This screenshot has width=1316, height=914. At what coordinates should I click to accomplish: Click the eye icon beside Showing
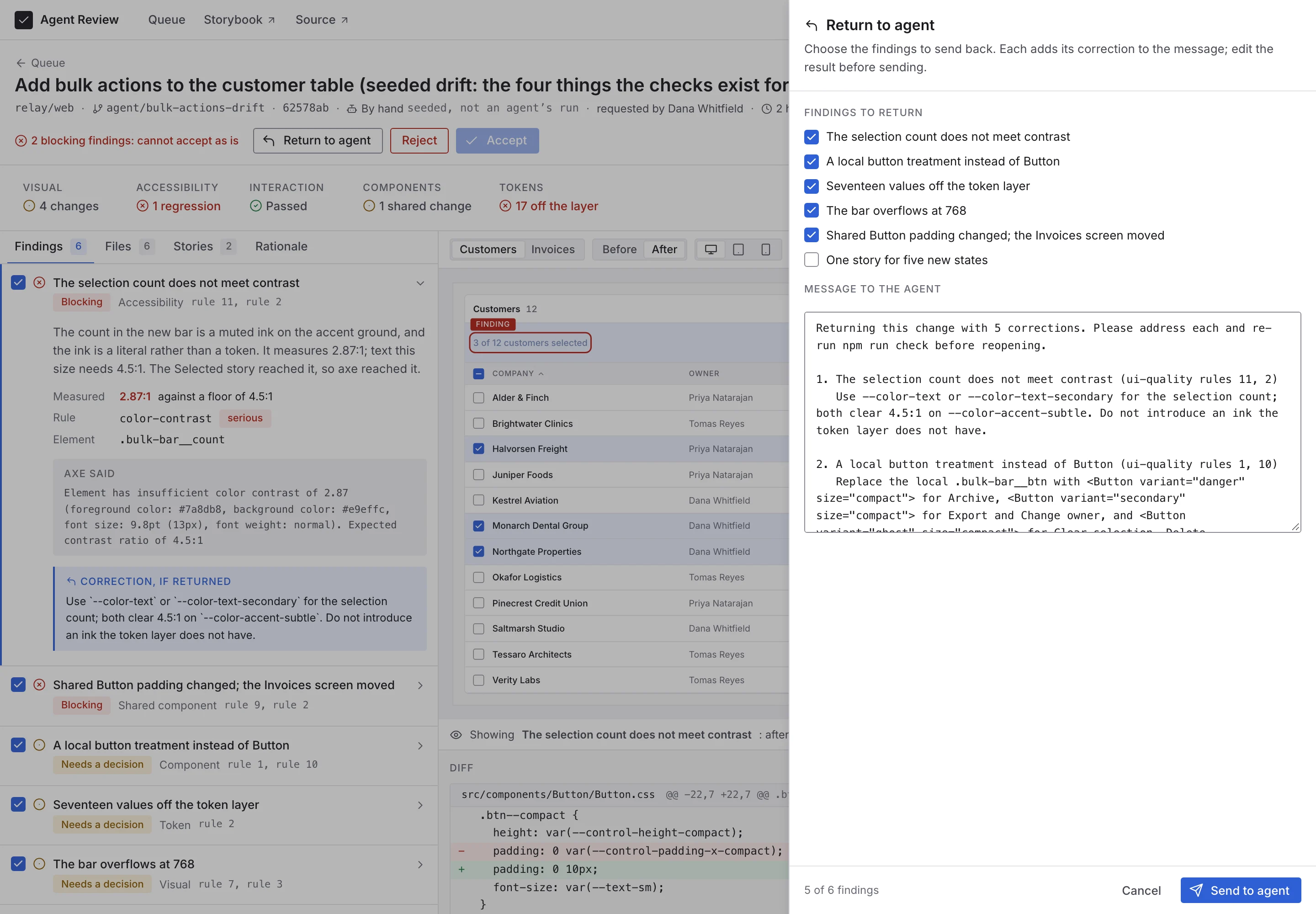tap(456, 735)
